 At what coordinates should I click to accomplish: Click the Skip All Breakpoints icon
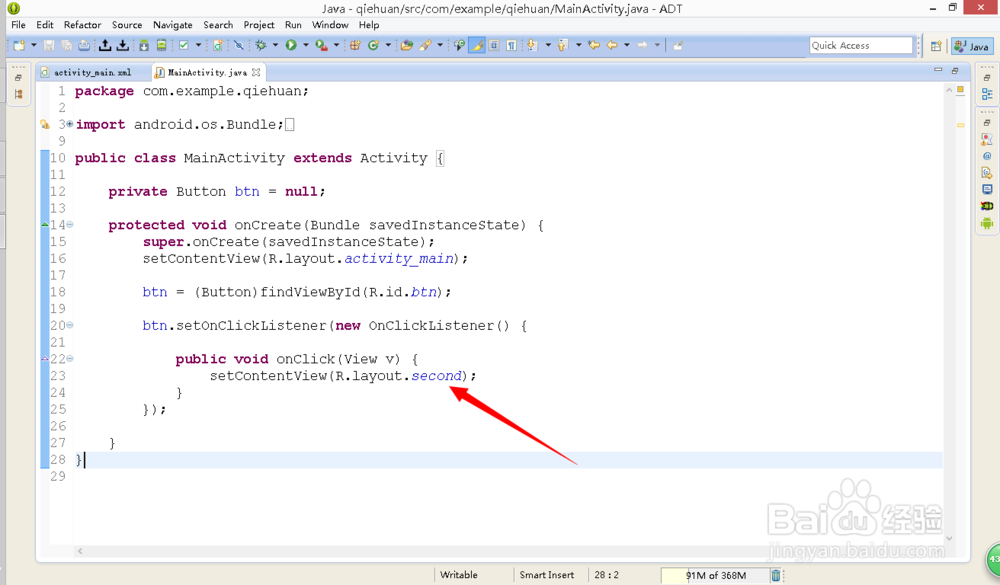[x=239, y=45]
